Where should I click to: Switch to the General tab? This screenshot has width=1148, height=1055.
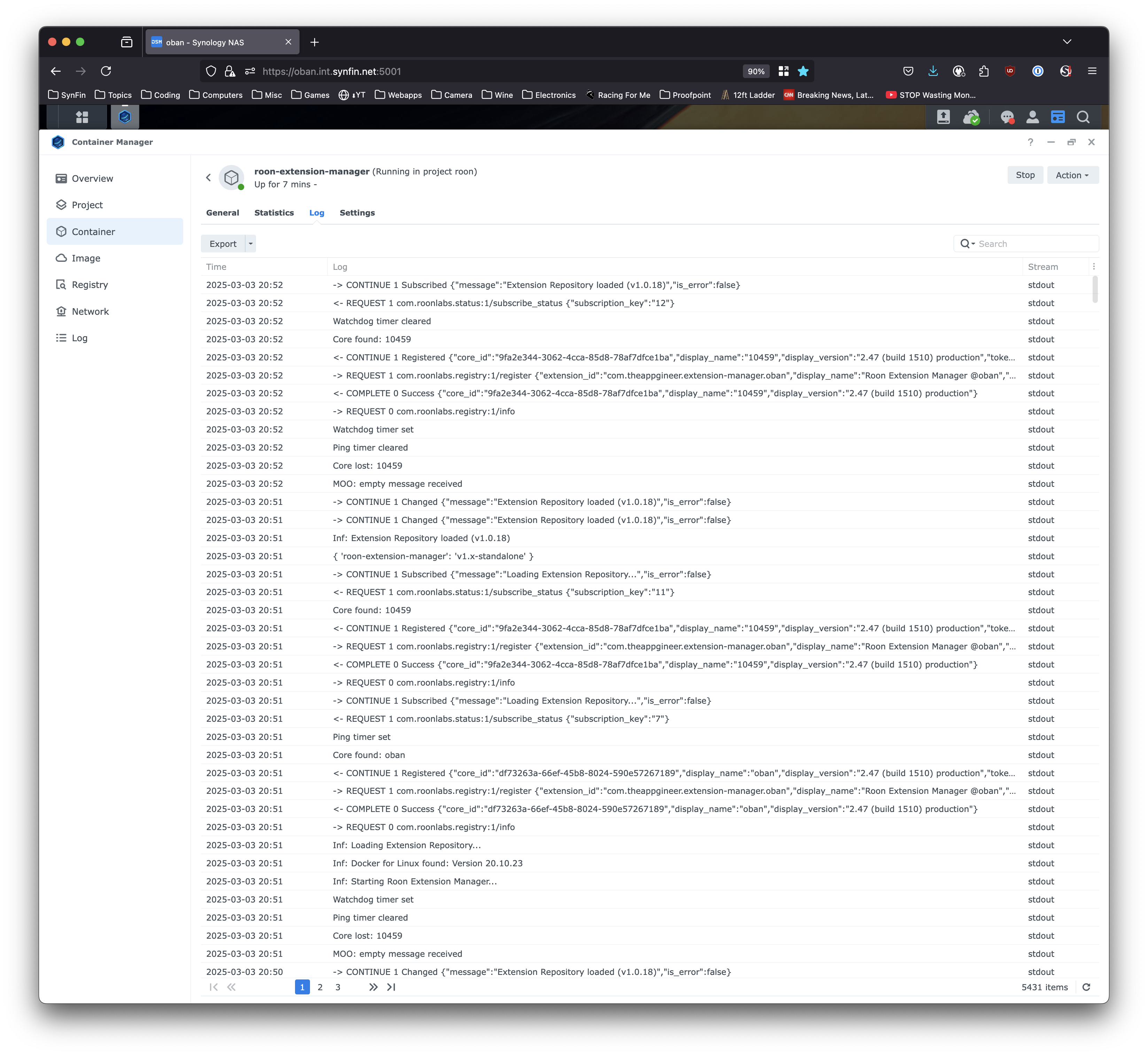pyautogui.click(x=223, y=213)
